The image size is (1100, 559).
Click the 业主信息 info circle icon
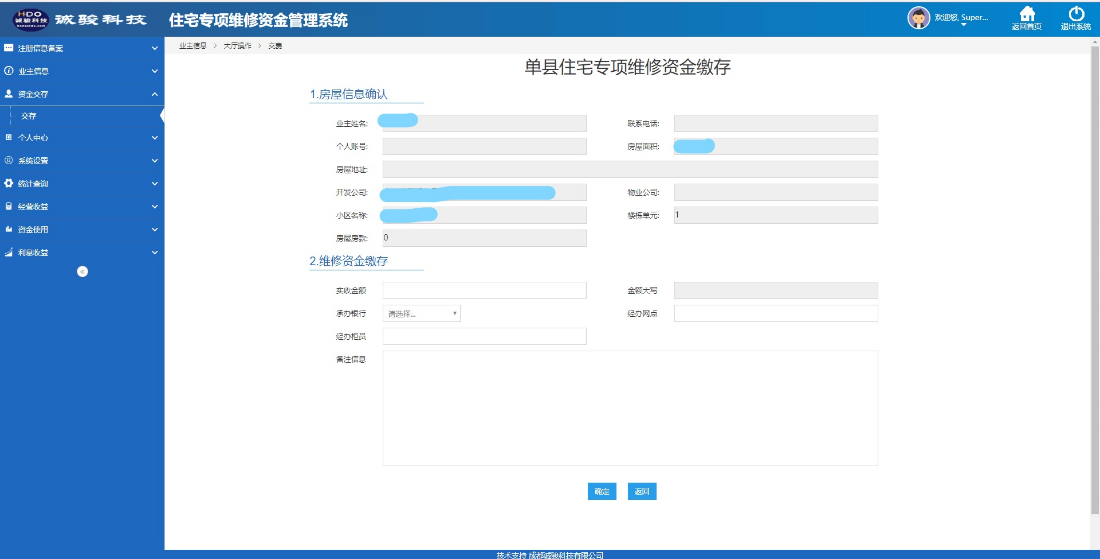tap(8, 71)
